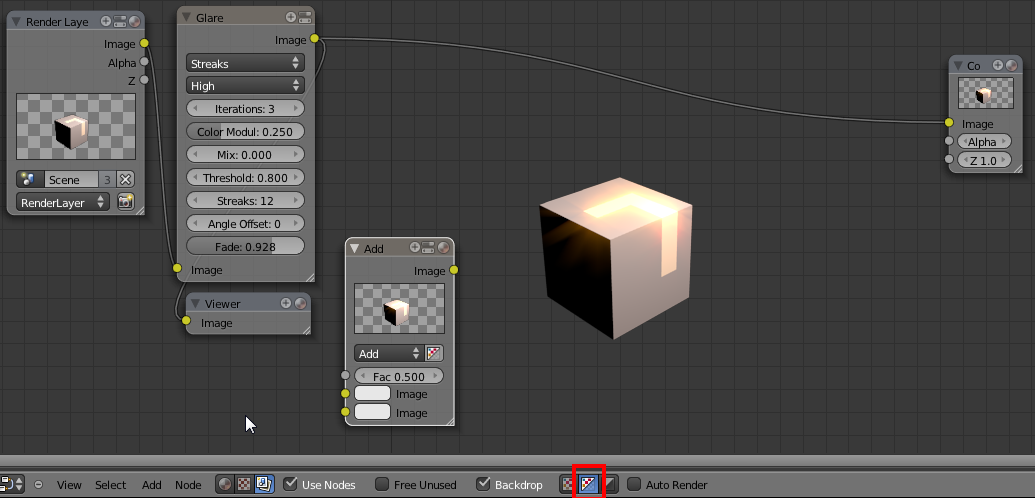The width and height of the screenshot is (1035, 498).
Task: Click Iterations: 3 field
Action: pos(245,108)
